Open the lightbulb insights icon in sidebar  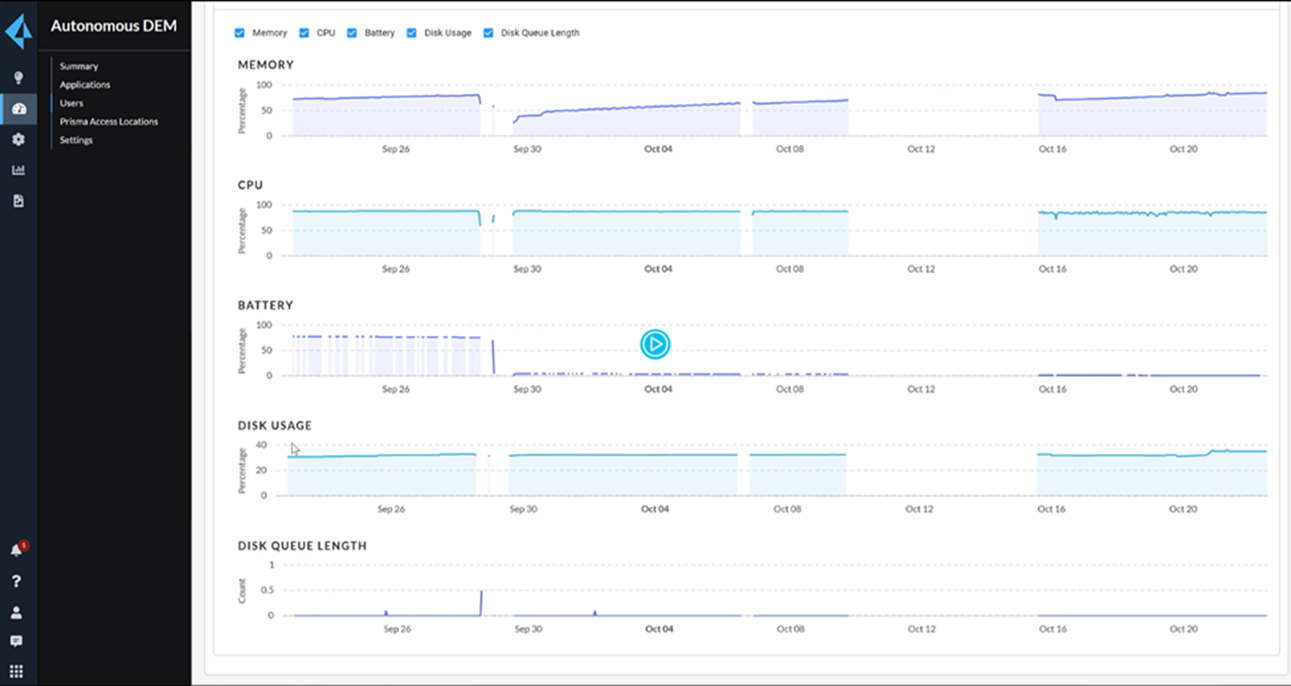[18, 78]
